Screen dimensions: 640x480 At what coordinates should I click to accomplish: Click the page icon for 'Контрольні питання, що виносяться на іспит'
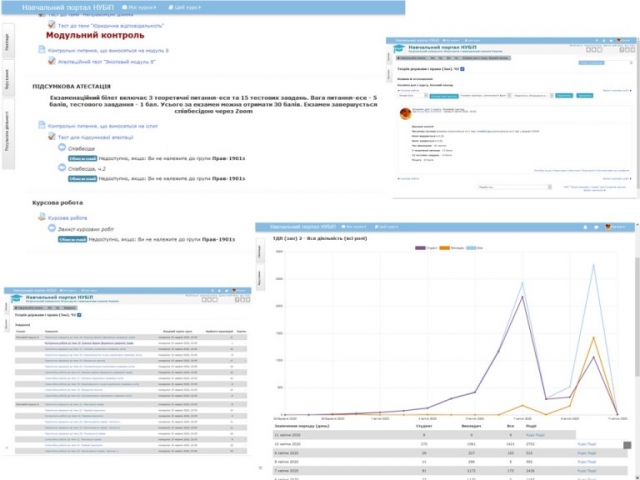[41, 125]
